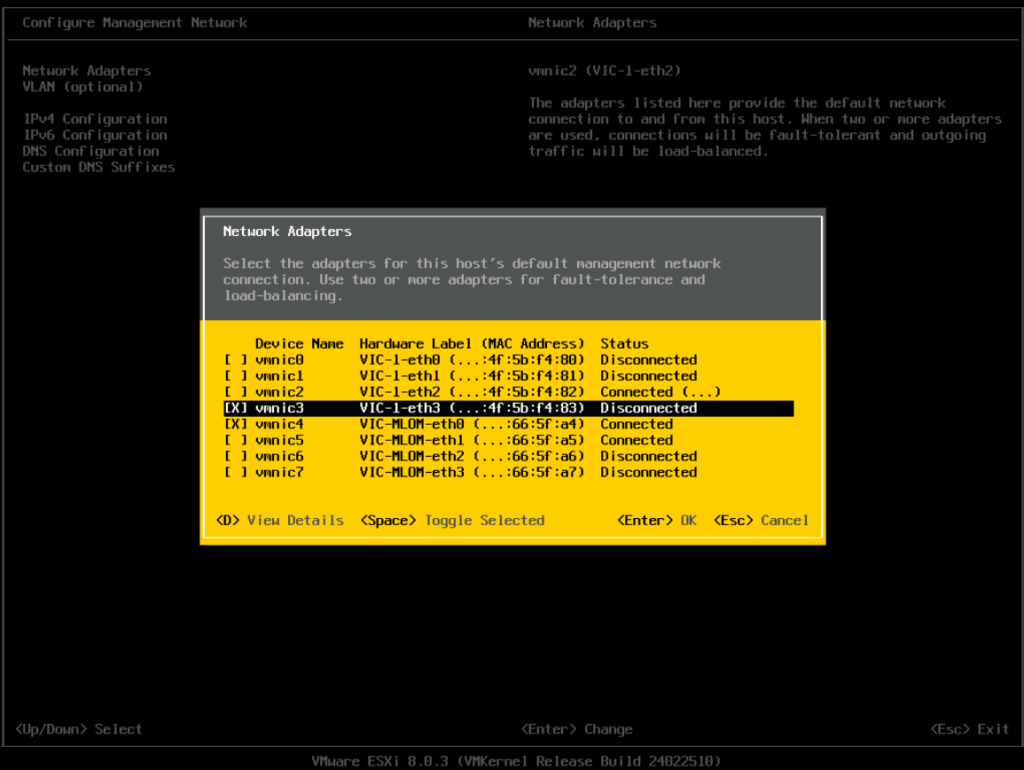Uncheck the vmnic3 adapter checkbox

236,408
